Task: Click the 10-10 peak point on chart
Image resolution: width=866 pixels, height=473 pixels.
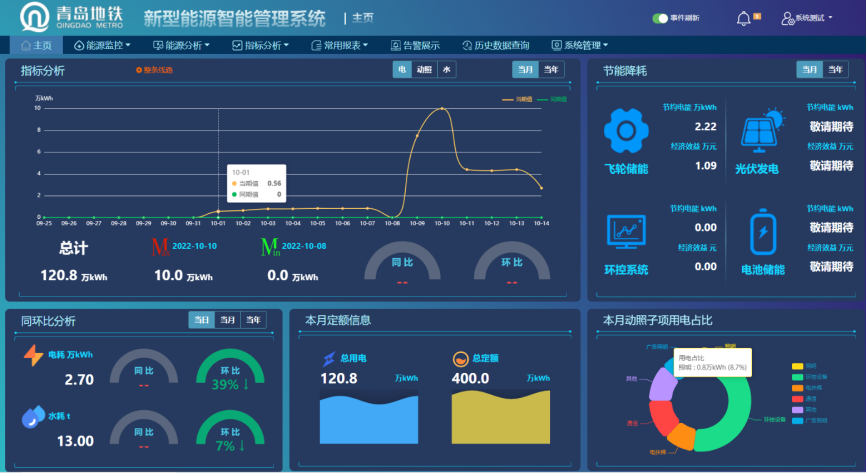Action: pyautogui.click(x=442, y=109)
